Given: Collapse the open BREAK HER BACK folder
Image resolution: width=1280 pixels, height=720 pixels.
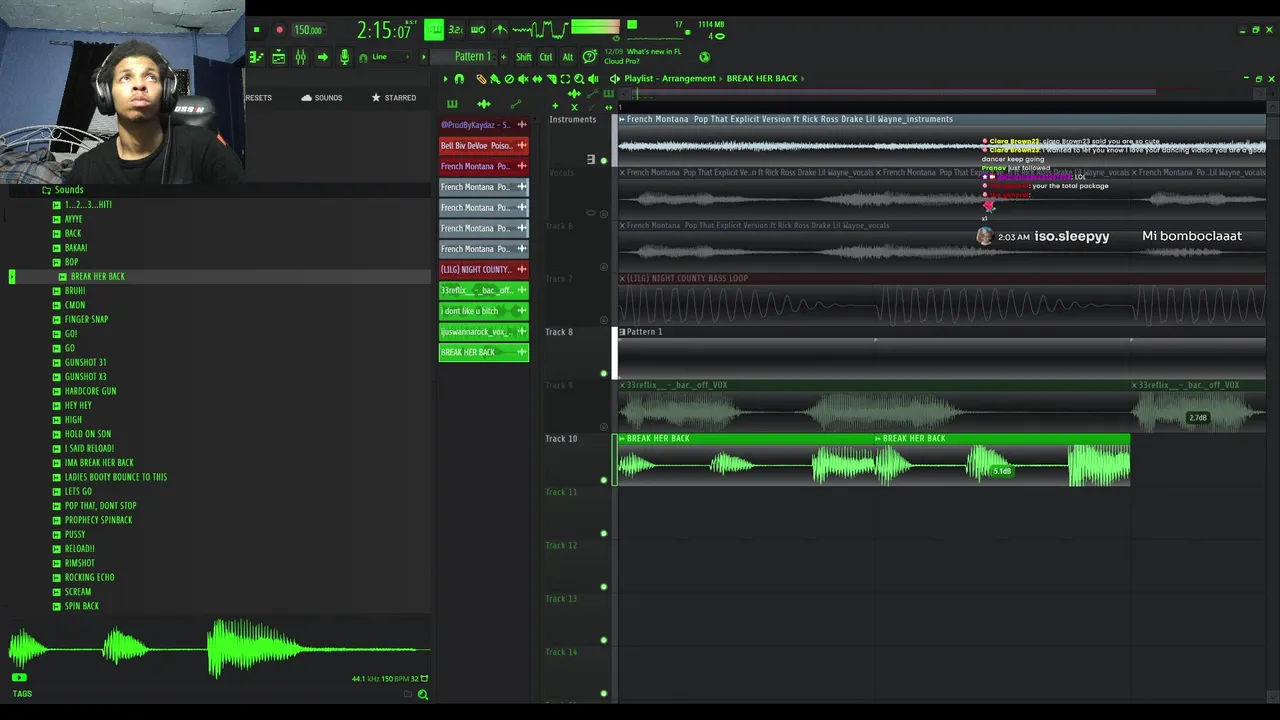Looking at the screenshot, I should pyautogui.click(x=92, y=276).
